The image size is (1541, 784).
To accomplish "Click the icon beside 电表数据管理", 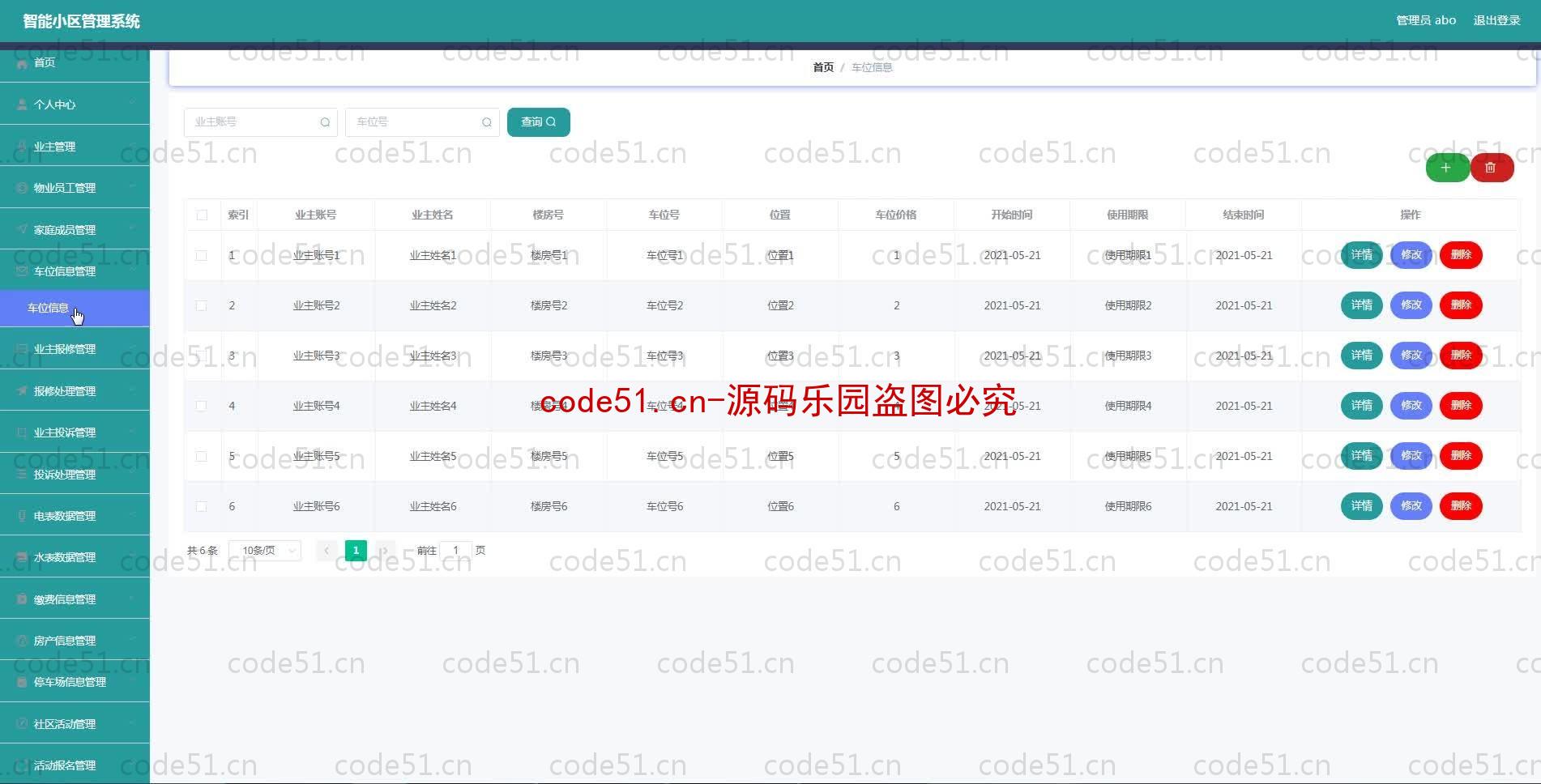I will (22, 516).
